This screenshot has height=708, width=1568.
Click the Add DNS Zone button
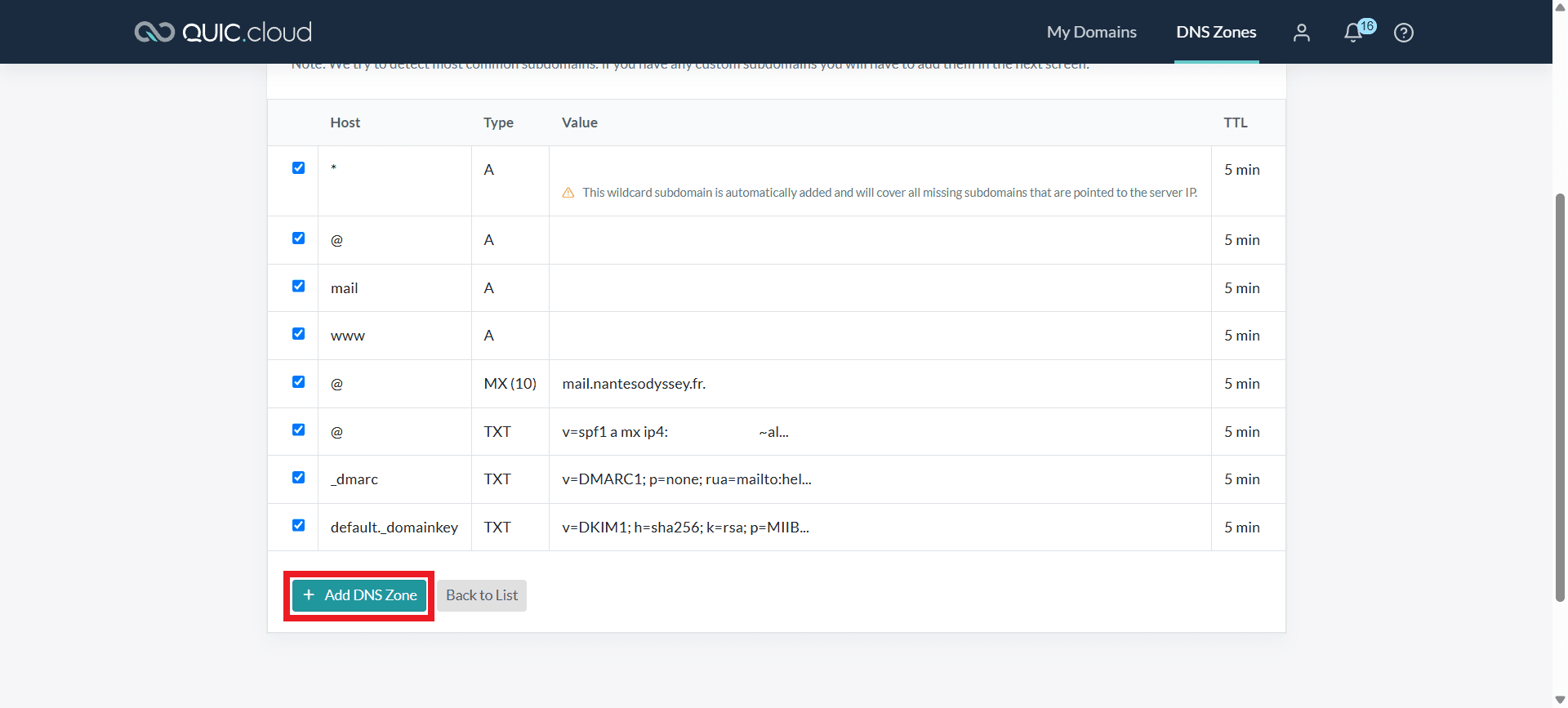[359, 595]
